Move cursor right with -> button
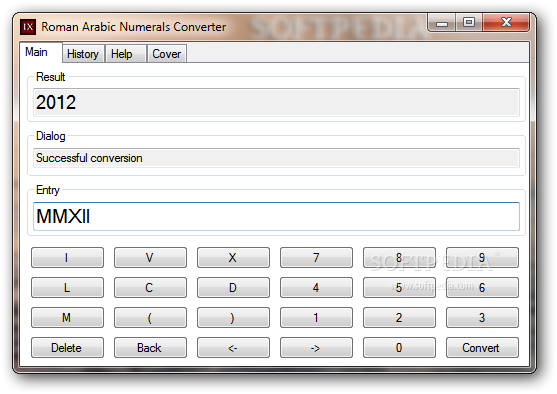Image resolution: width=557 pixels, height=394 pixels. click(317, 347)
